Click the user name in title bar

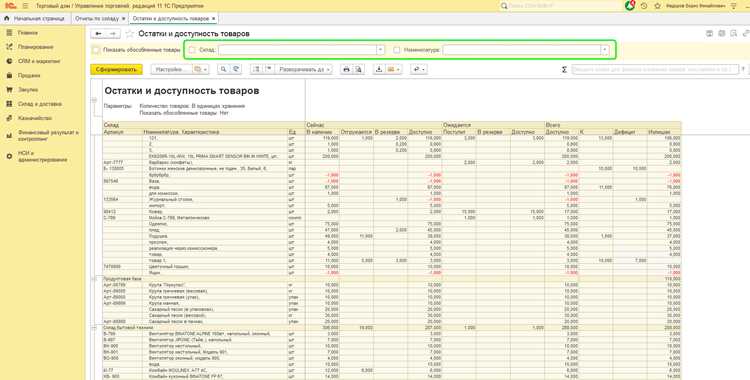(695, 6)
